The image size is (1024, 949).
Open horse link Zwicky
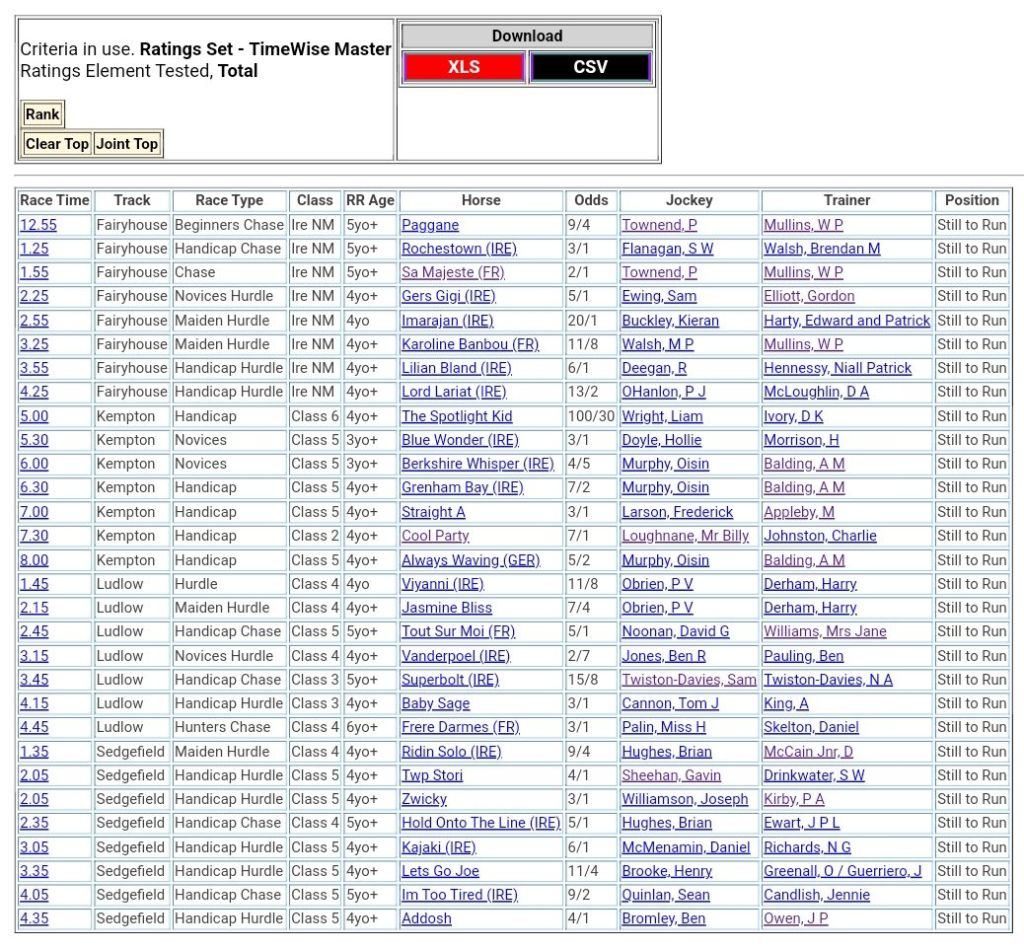point(424,799)
